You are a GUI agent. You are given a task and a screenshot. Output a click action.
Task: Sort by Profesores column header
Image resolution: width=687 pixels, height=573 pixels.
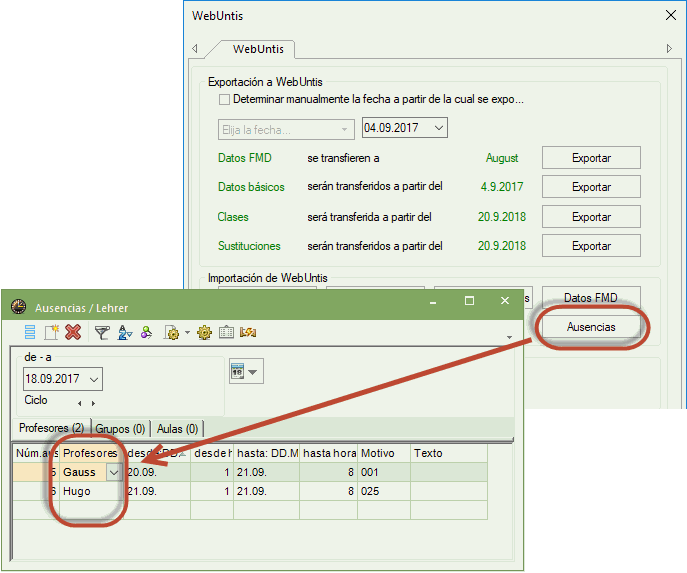[x=90, y=453]
